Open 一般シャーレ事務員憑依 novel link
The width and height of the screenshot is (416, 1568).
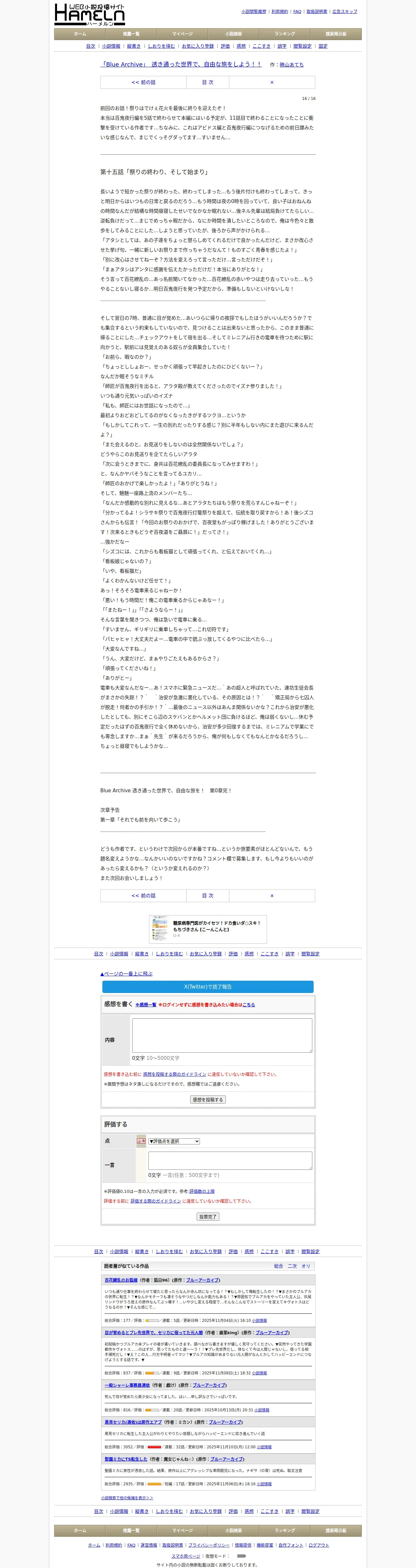pyautogui.click(x=127, y=1385)
